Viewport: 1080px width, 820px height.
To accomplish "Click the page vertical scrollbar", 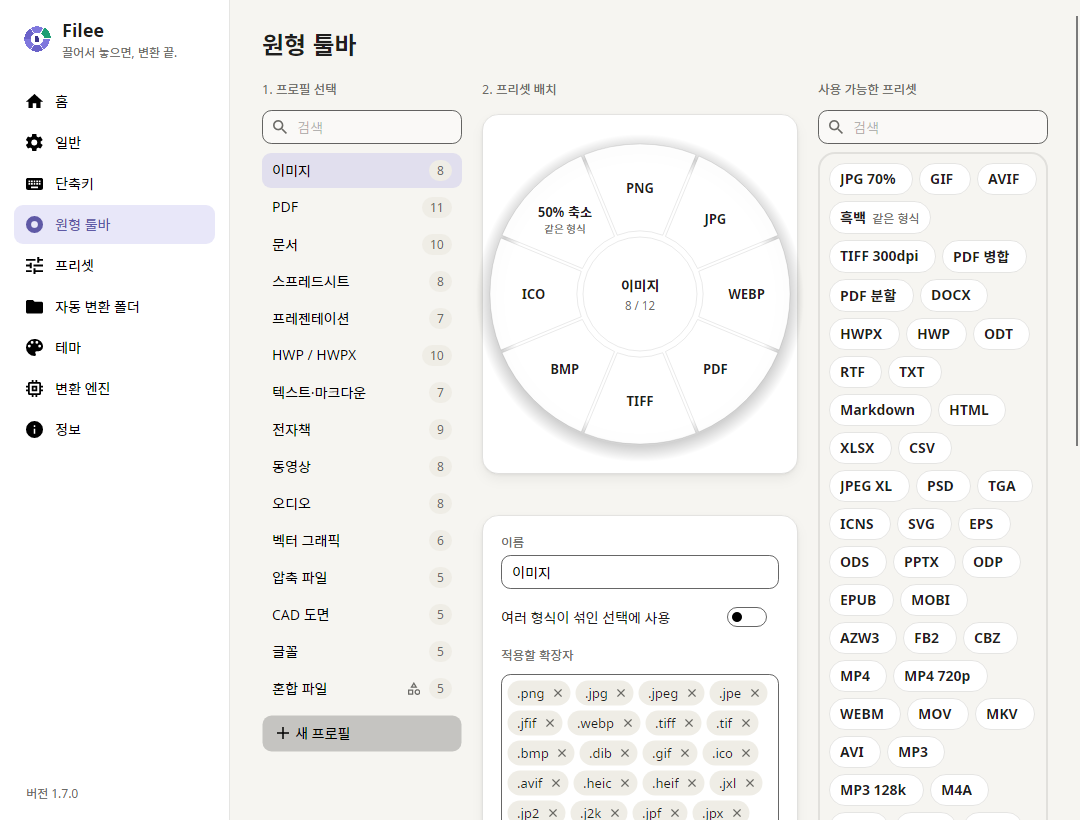I will 1077,231.
